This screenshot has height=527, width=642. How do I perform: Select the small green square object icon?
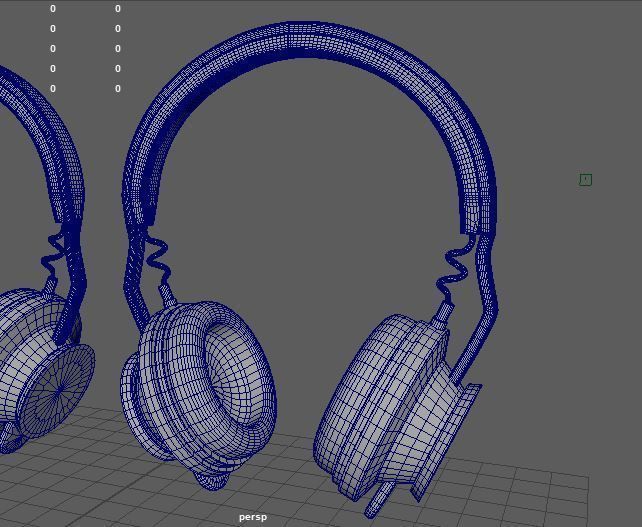[x=585, y=180]
